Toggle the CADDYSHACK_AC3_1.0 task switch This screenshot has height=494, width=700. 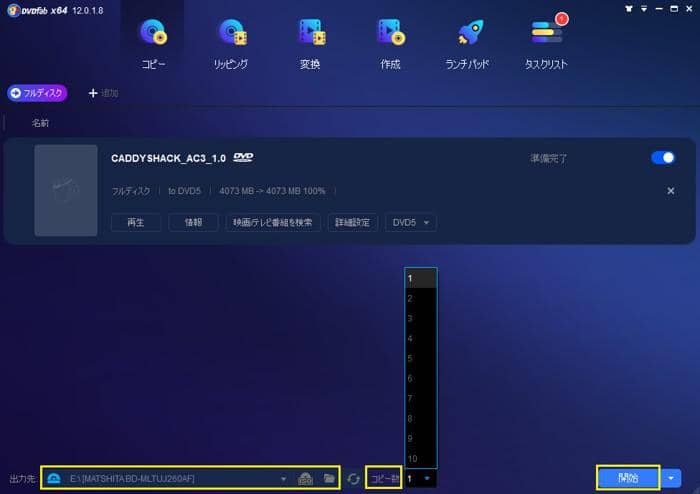(x=663, y=158)
